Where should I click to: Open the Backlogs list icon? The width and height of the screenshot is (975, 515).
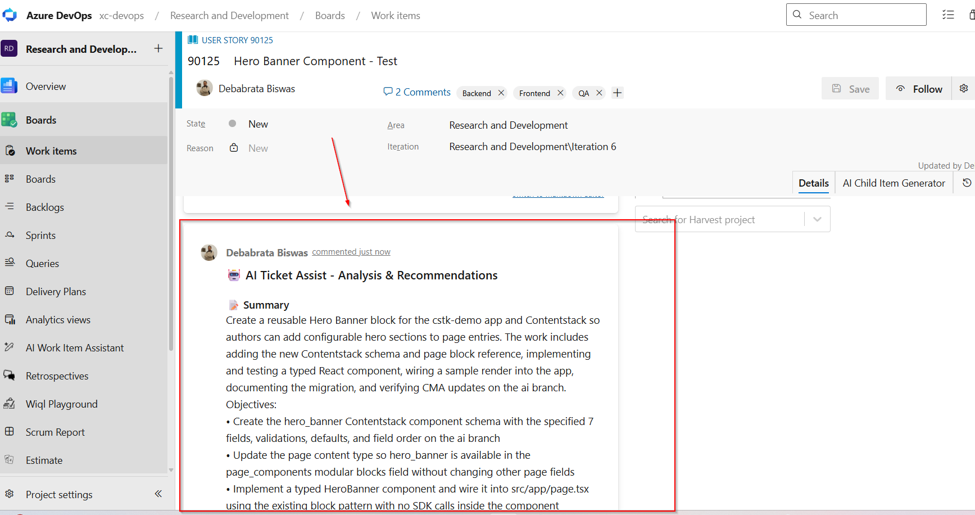[9, 206]
